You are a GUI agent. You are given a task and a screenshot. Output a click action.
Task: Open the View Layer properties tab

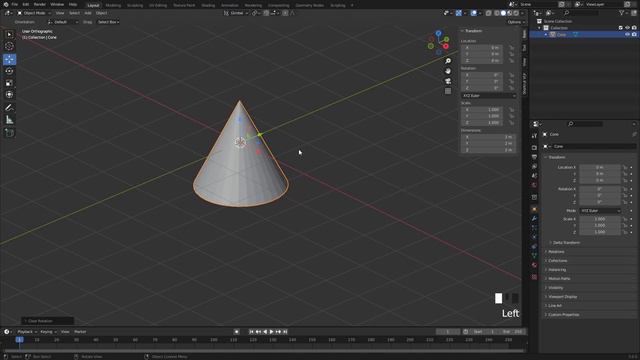tap(534, 166)
